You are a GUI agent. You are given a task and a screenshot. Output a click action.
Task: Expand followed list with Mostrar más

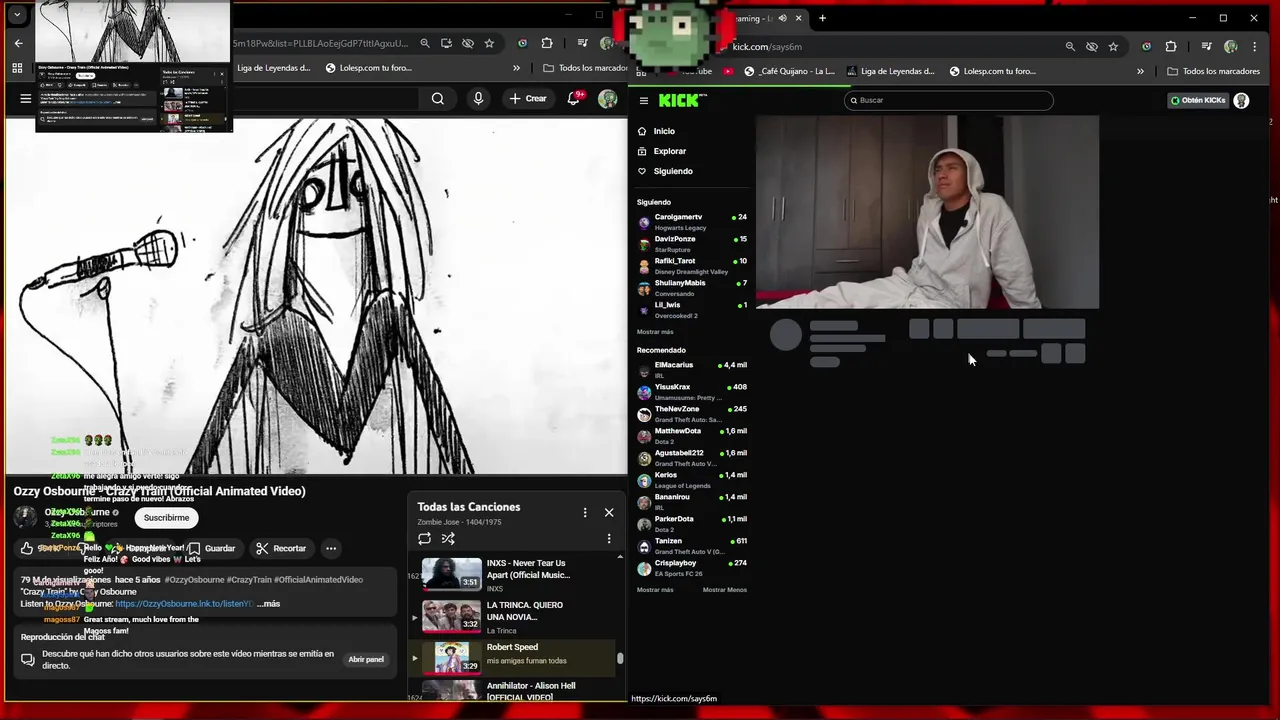click(655, 332)
